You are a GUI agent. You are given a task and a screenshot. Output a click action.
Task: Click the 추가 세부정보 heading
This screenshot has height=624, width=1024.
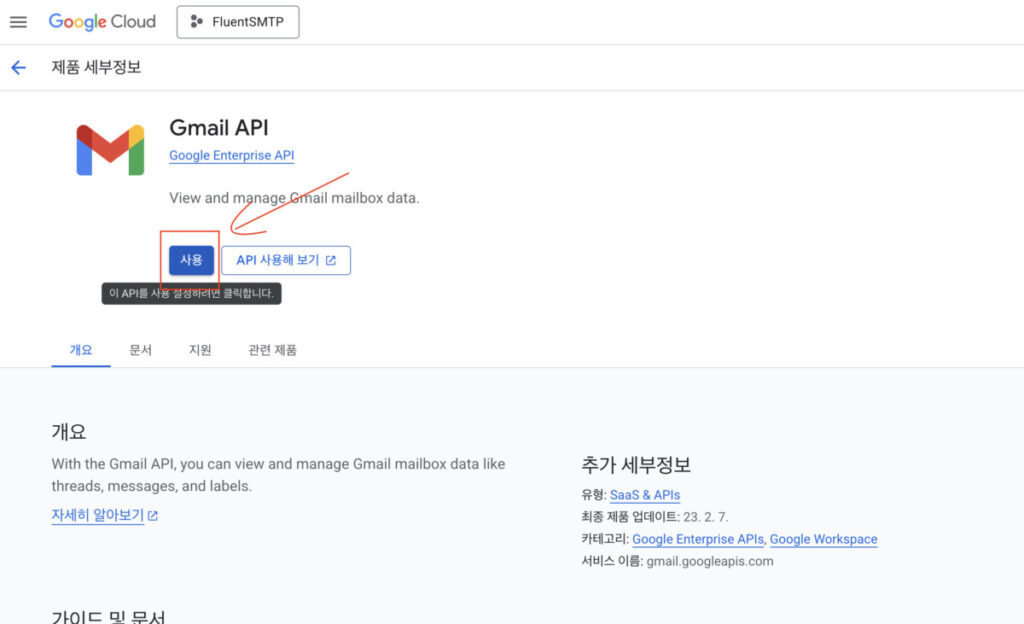pos(636,465)
